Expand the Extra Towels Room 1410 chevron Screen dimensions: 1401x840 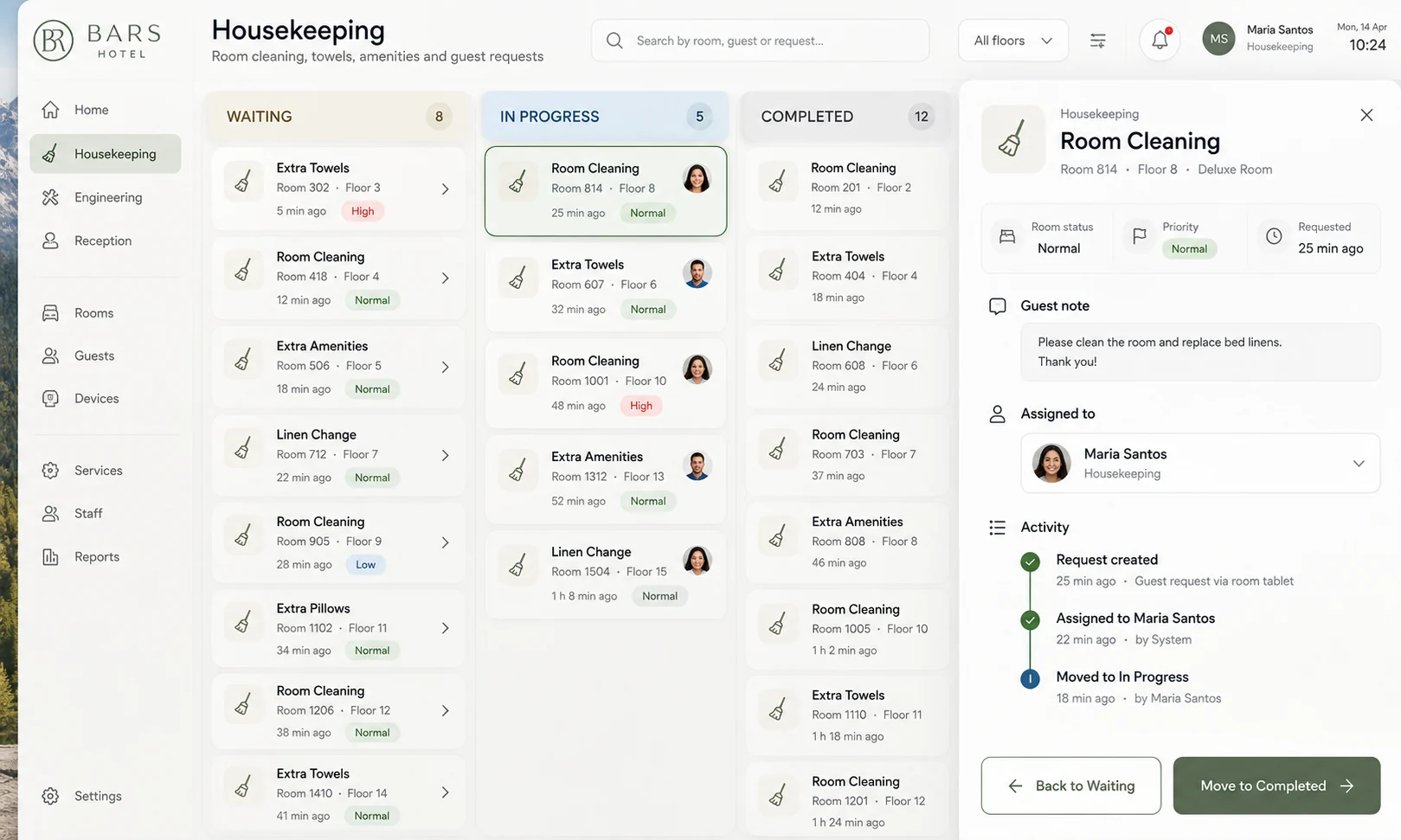pos(445,792)
